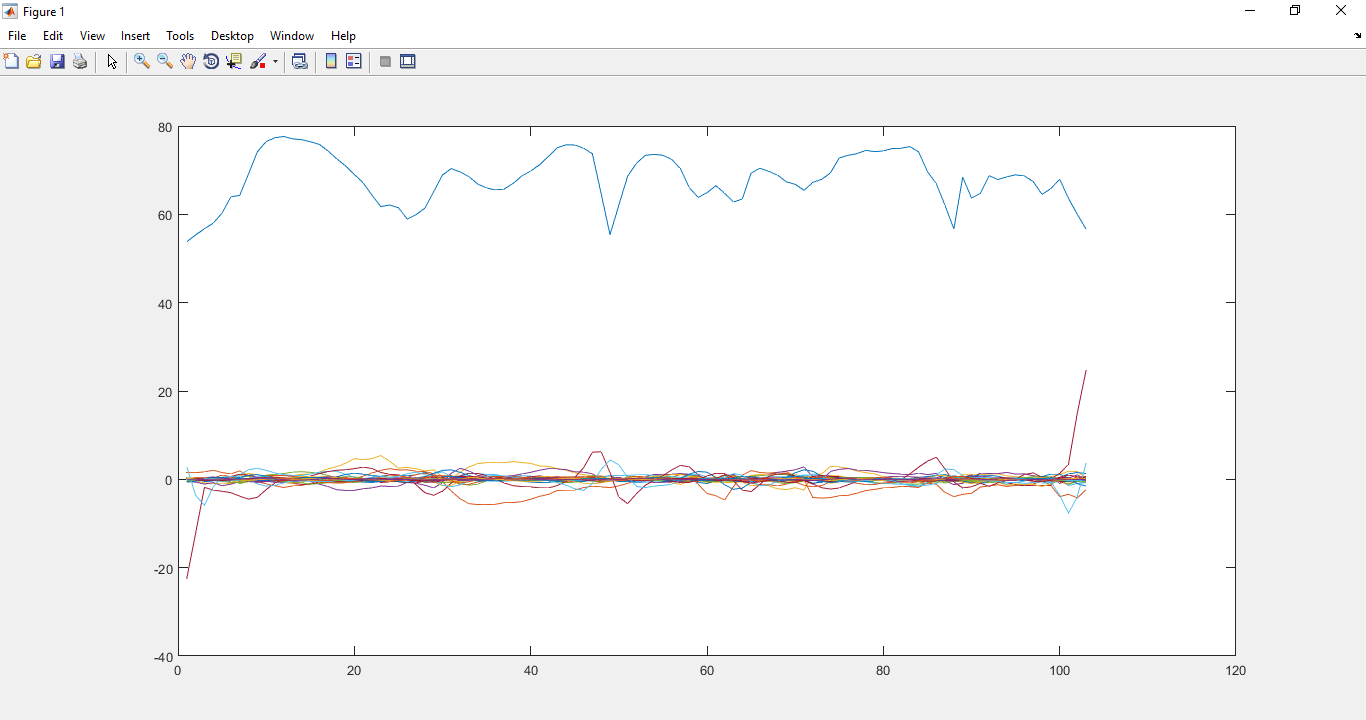Click the dock figure arrow at menu bar end
This screenshot has width=1366, height=720.
point(1357,36)
